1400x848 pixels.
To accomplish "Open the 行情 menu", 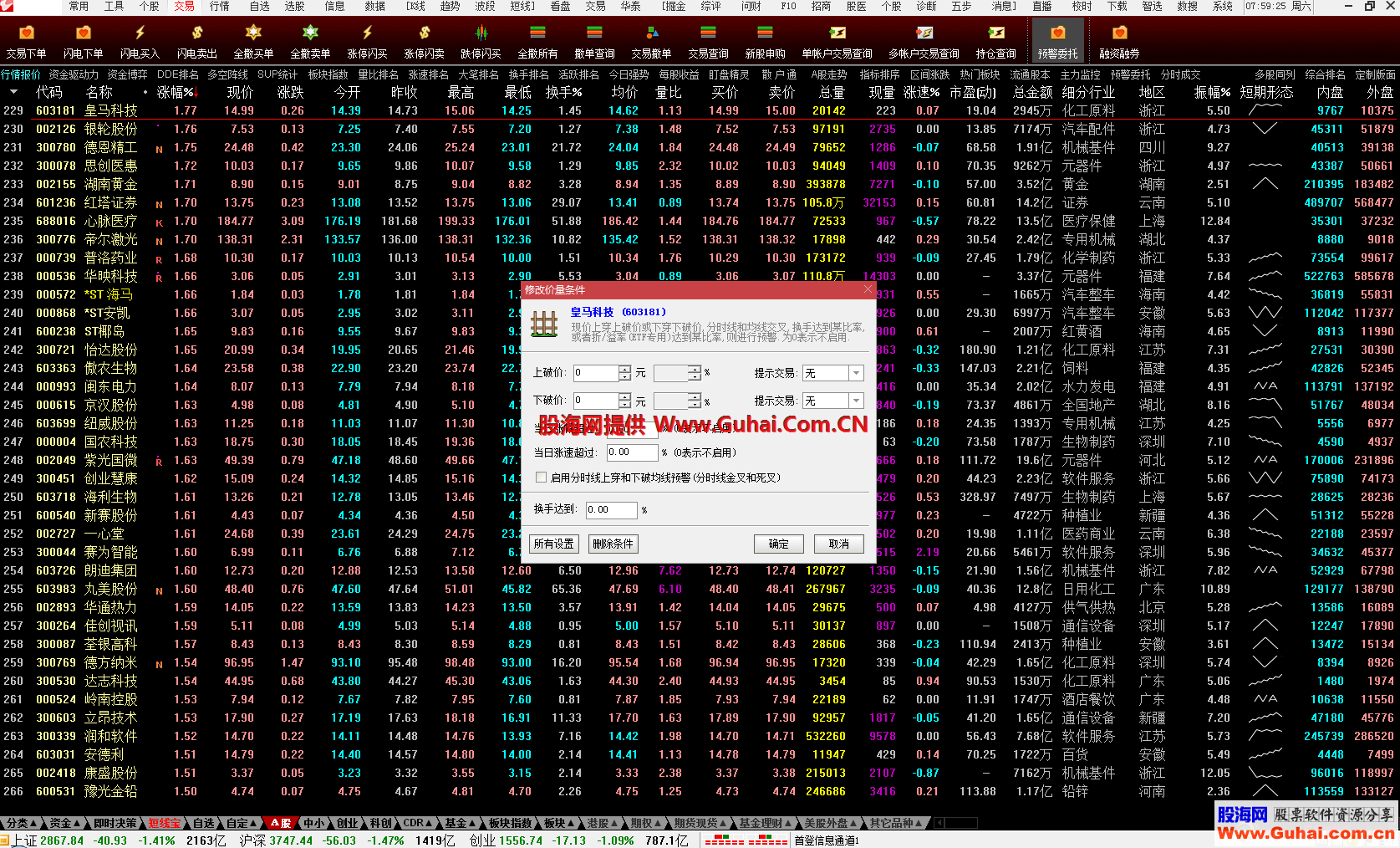I will click(x=220, y=6).
